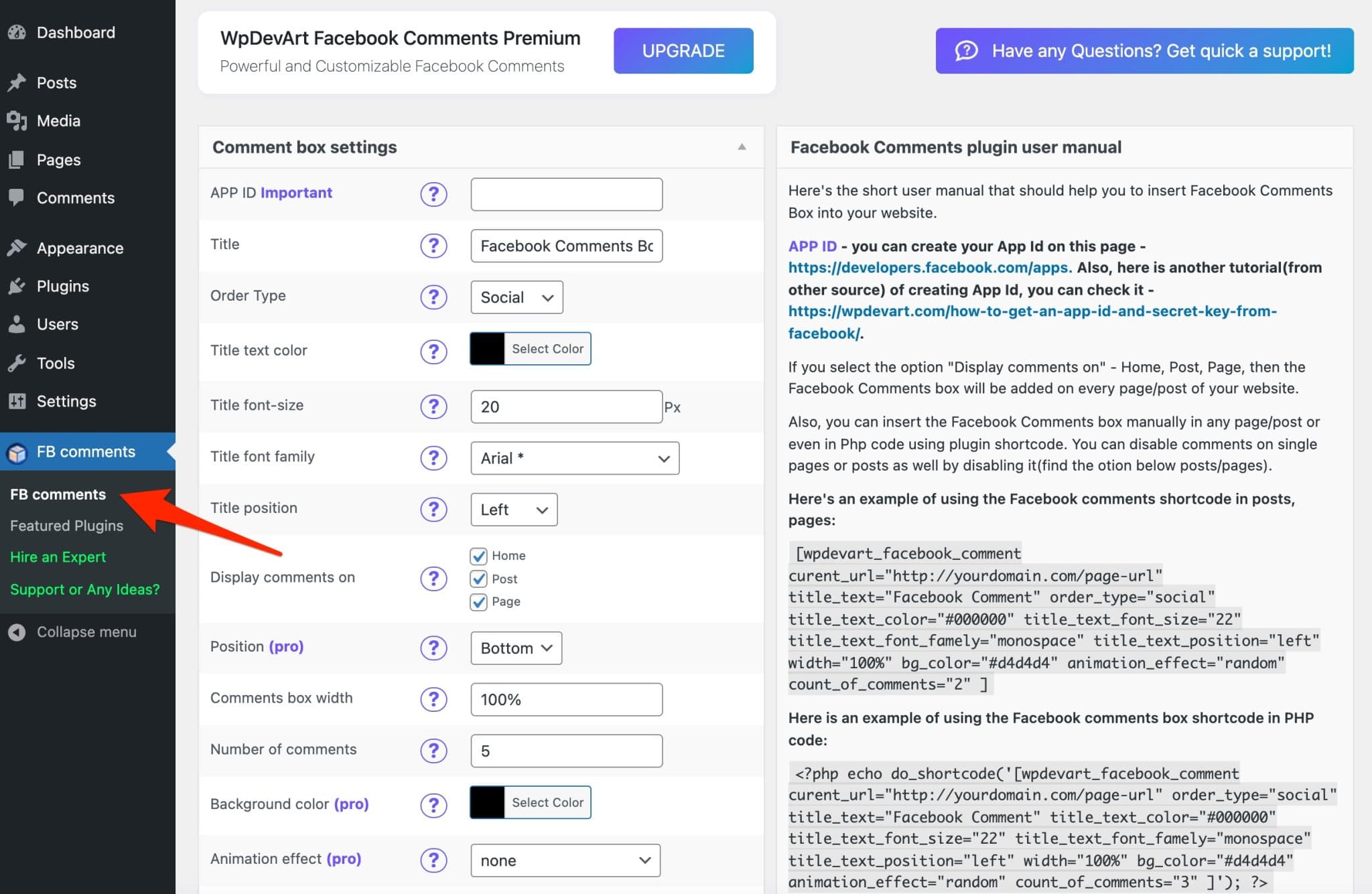
Task: Open Comments using the speech bubble icon
Action: pos(17,198)
